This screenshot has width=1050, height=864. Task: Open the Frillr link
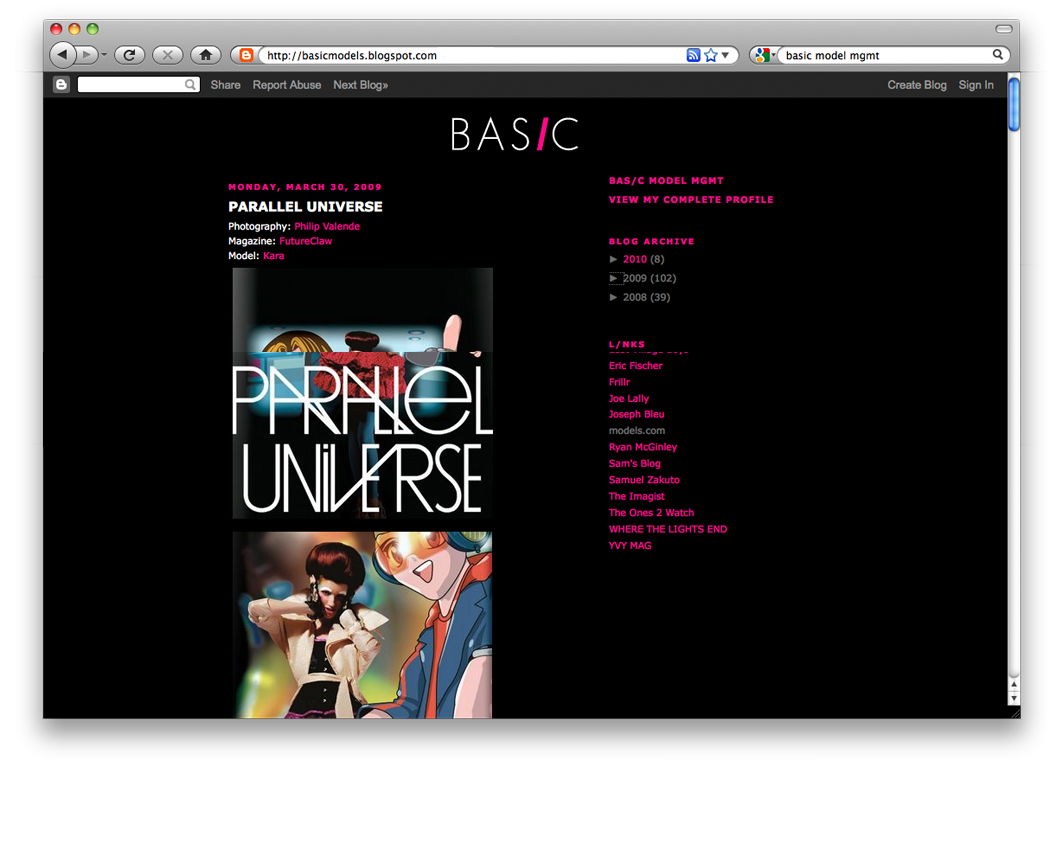coord(619,382)
